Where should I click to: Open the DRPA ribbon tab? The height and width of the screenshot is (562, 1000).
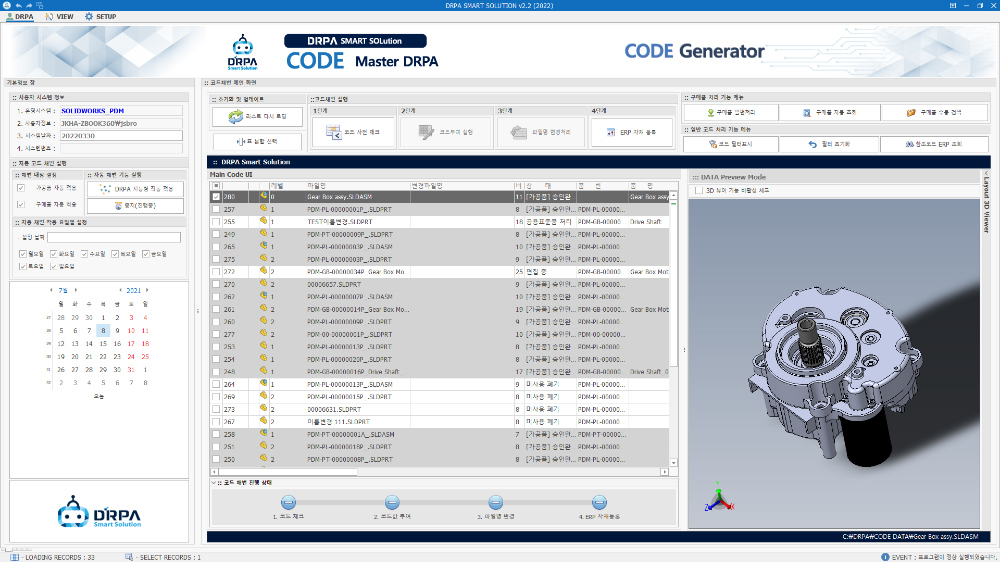click(x=20, y=17)
